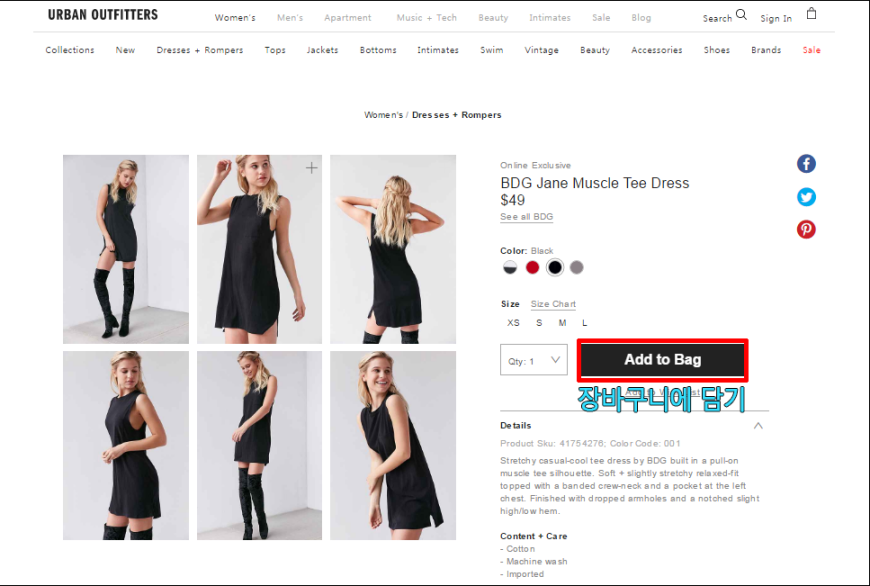Open the top-bar Beauty menu

493,18
